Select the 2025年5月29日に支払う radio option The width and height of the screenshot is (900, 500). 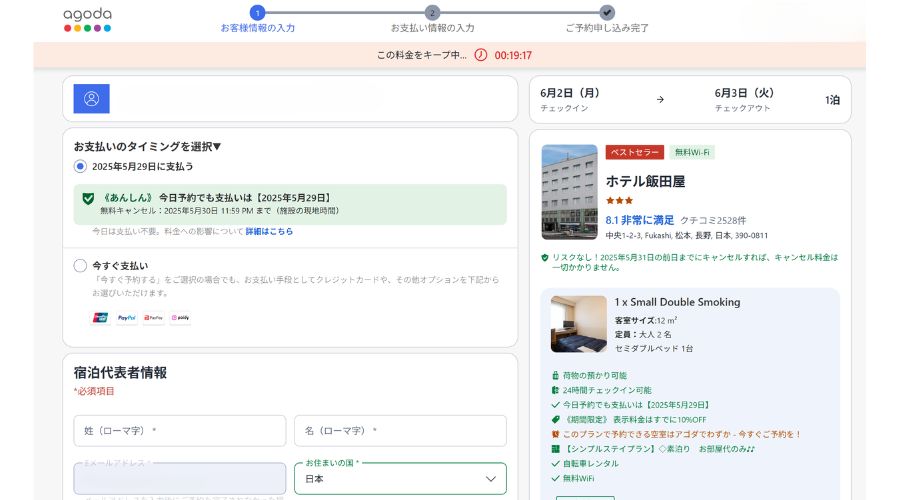80,166
